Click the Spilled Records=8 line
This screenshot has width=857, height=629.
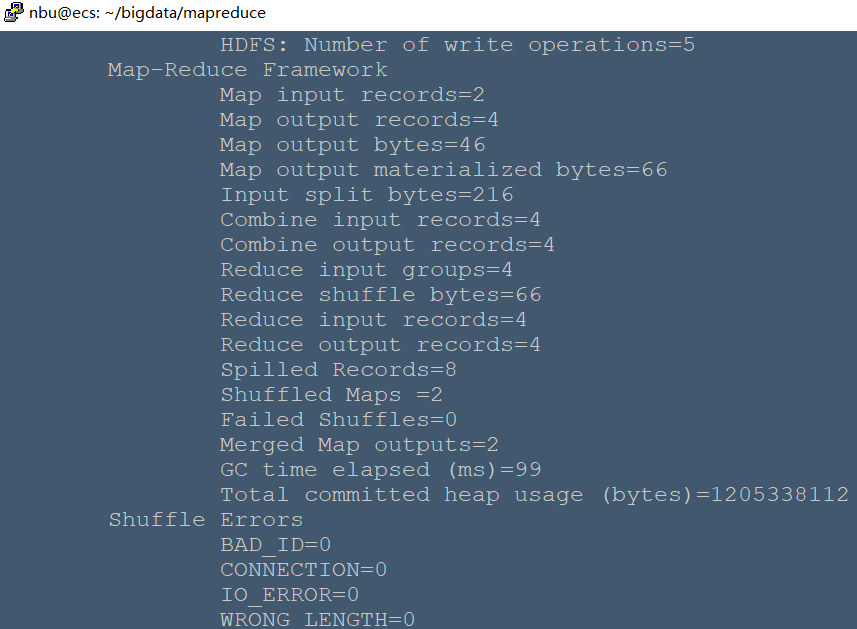338,370
